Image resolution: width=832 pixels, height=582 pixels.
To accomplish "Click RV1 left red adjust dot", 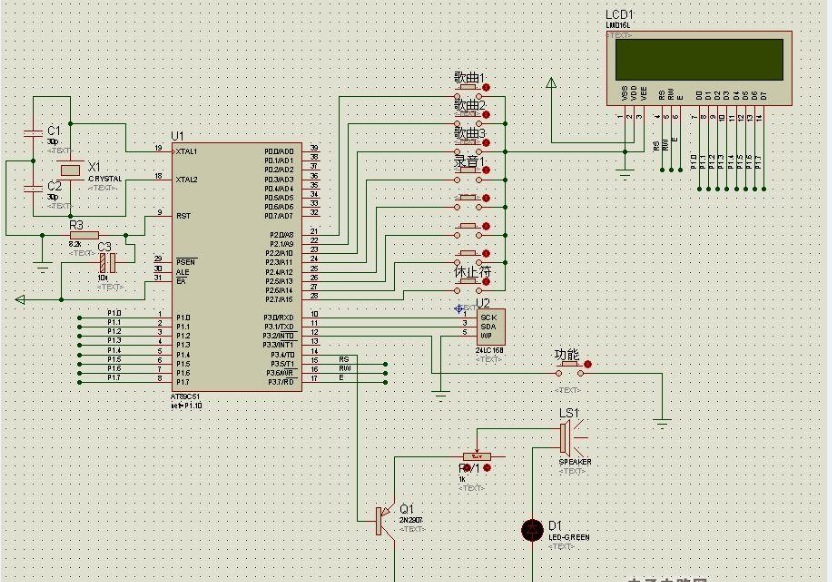I will (467, 468).
